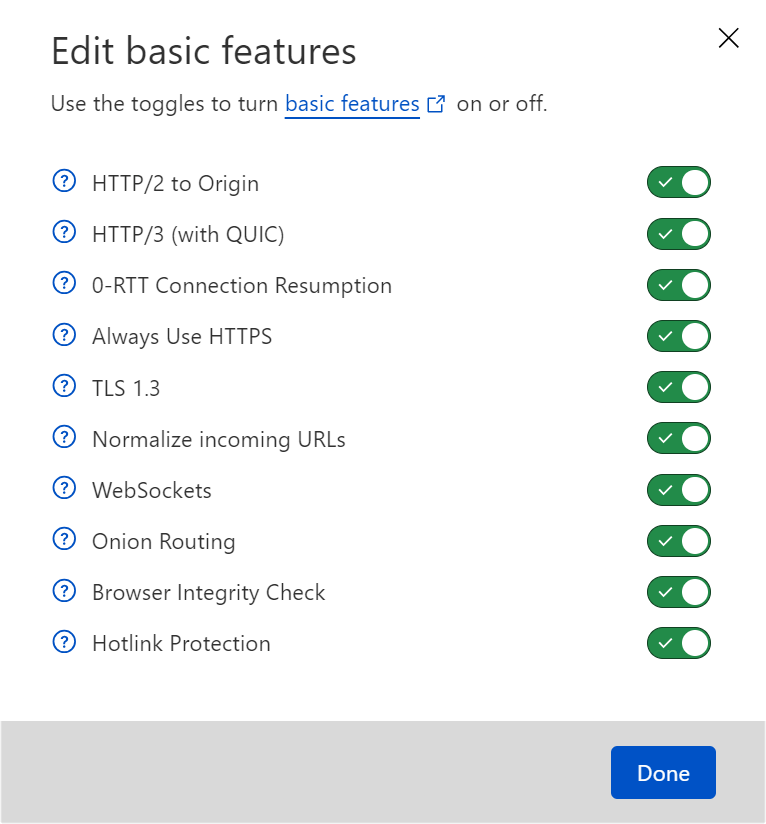Click question icon next to Always Use HTTPS
The width and height of the screenshot is (766, 824).
point(64,335)
